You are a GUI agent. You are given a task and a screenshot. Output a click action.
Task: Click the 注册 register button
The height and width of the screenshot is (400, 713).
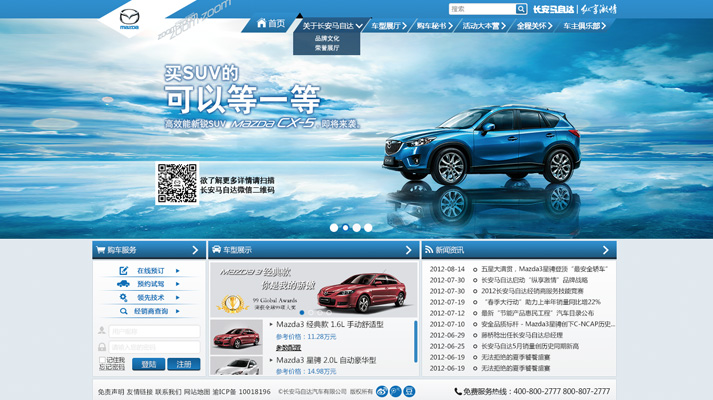[x=184, y=364]
